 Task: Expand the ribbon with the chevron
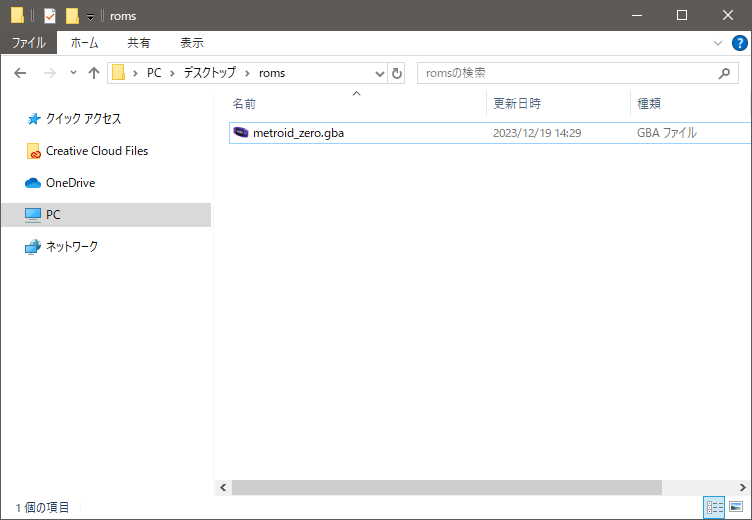pyautogui.click(x=717, y=43)
